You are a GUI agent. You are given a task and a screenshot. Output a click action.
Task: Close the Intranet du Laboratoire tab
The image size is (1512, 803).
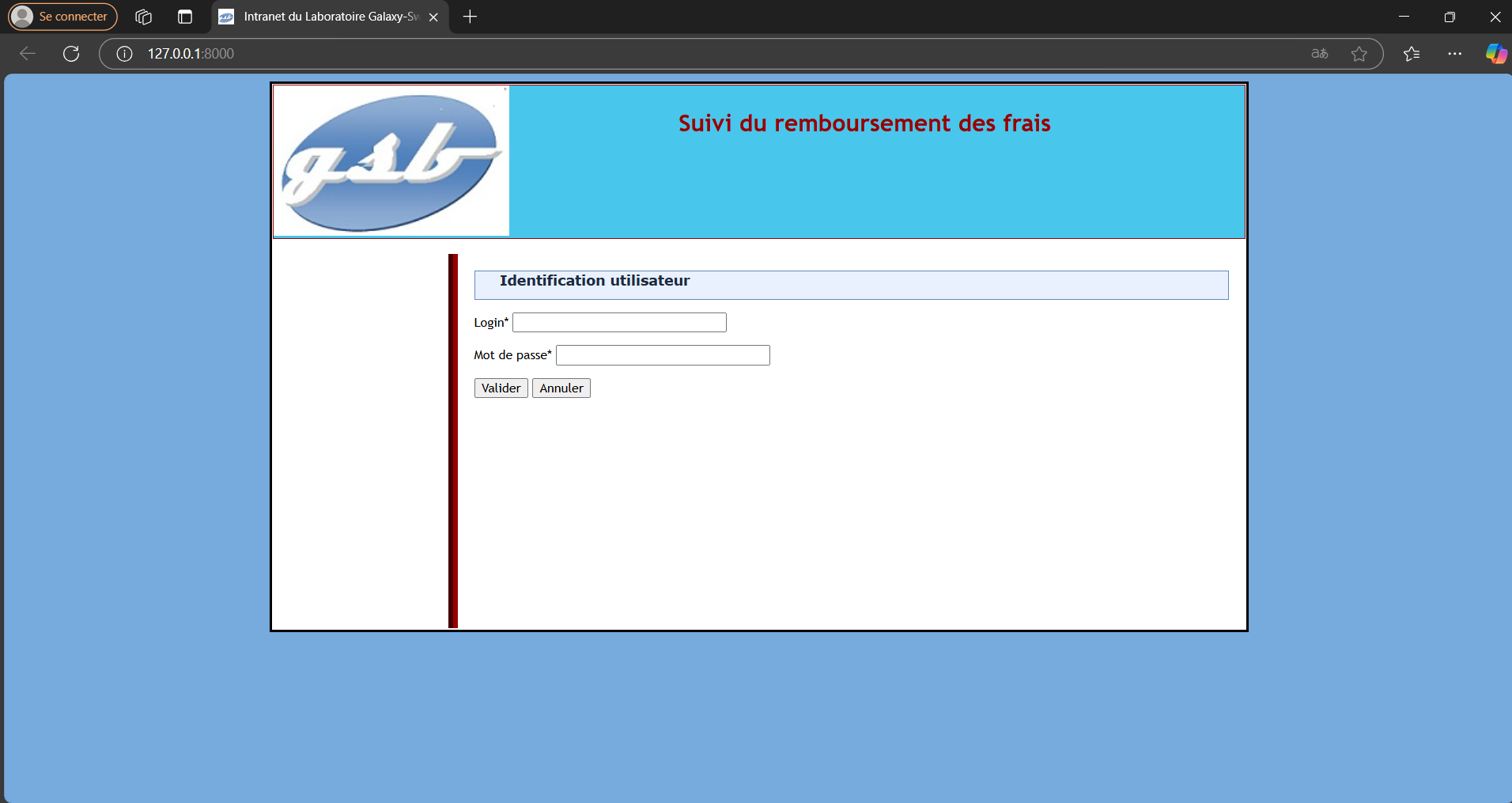(x=433, y=17)
